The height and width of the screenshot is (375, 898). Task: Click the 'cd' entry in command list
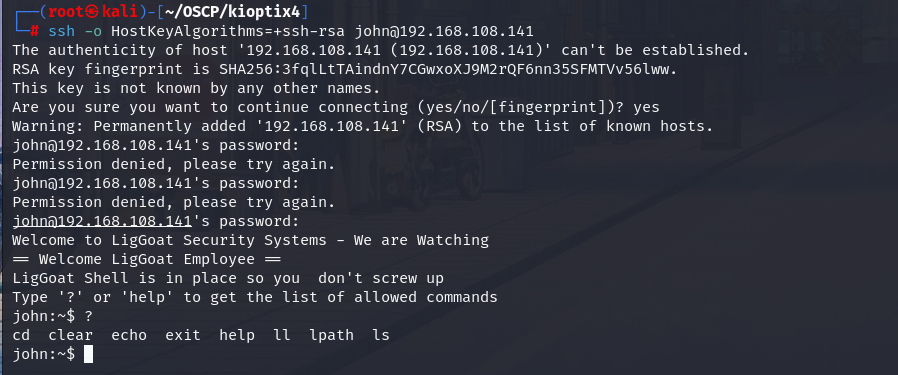[21, 335]
